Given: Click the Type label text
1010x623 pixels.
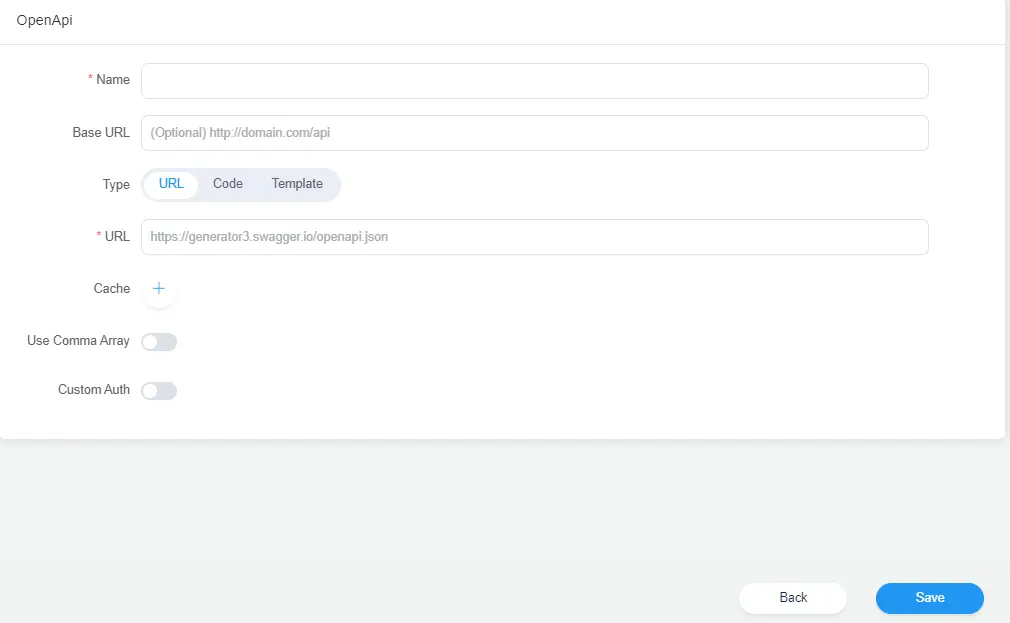Looking at the screenshot, I should (116, 185).
